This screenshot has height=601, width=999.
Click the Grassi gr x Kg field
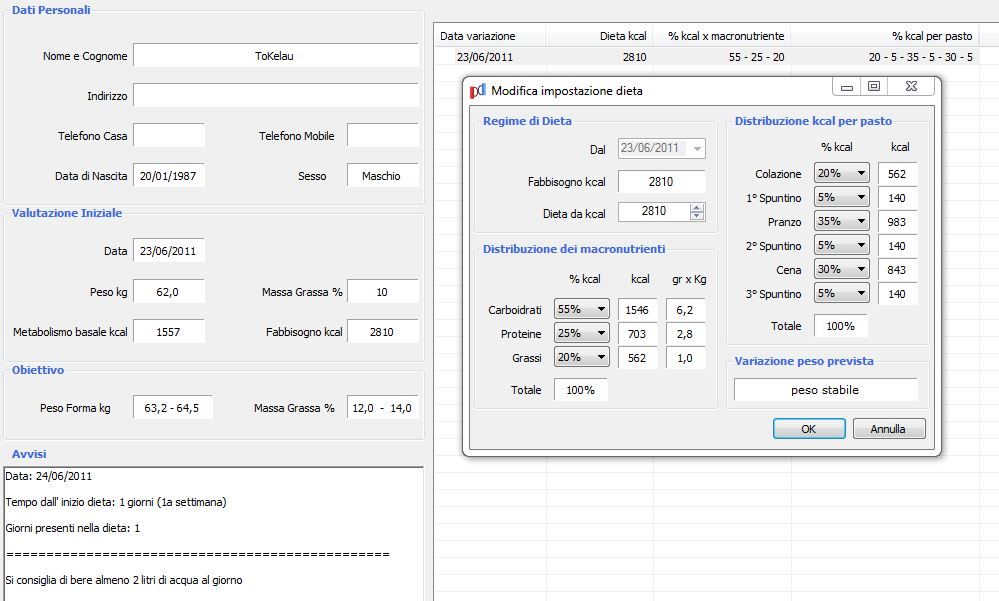686,358
